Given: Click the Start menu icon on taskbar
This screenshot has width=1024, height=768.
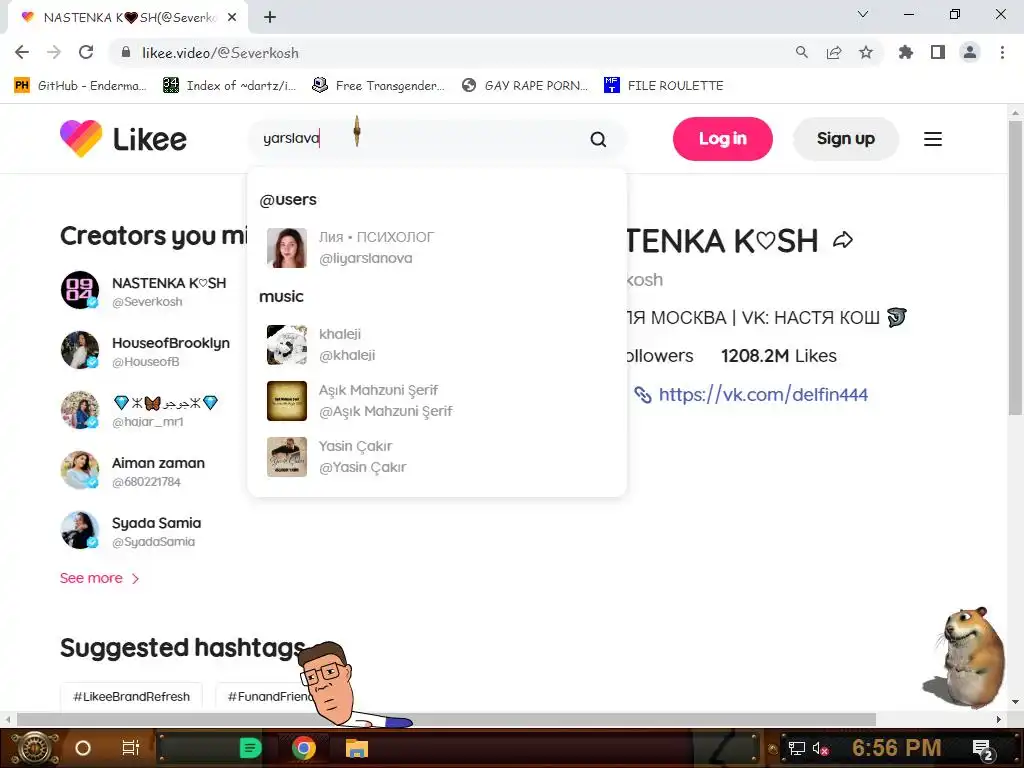Looking at the screenshot, I should 35,748.
